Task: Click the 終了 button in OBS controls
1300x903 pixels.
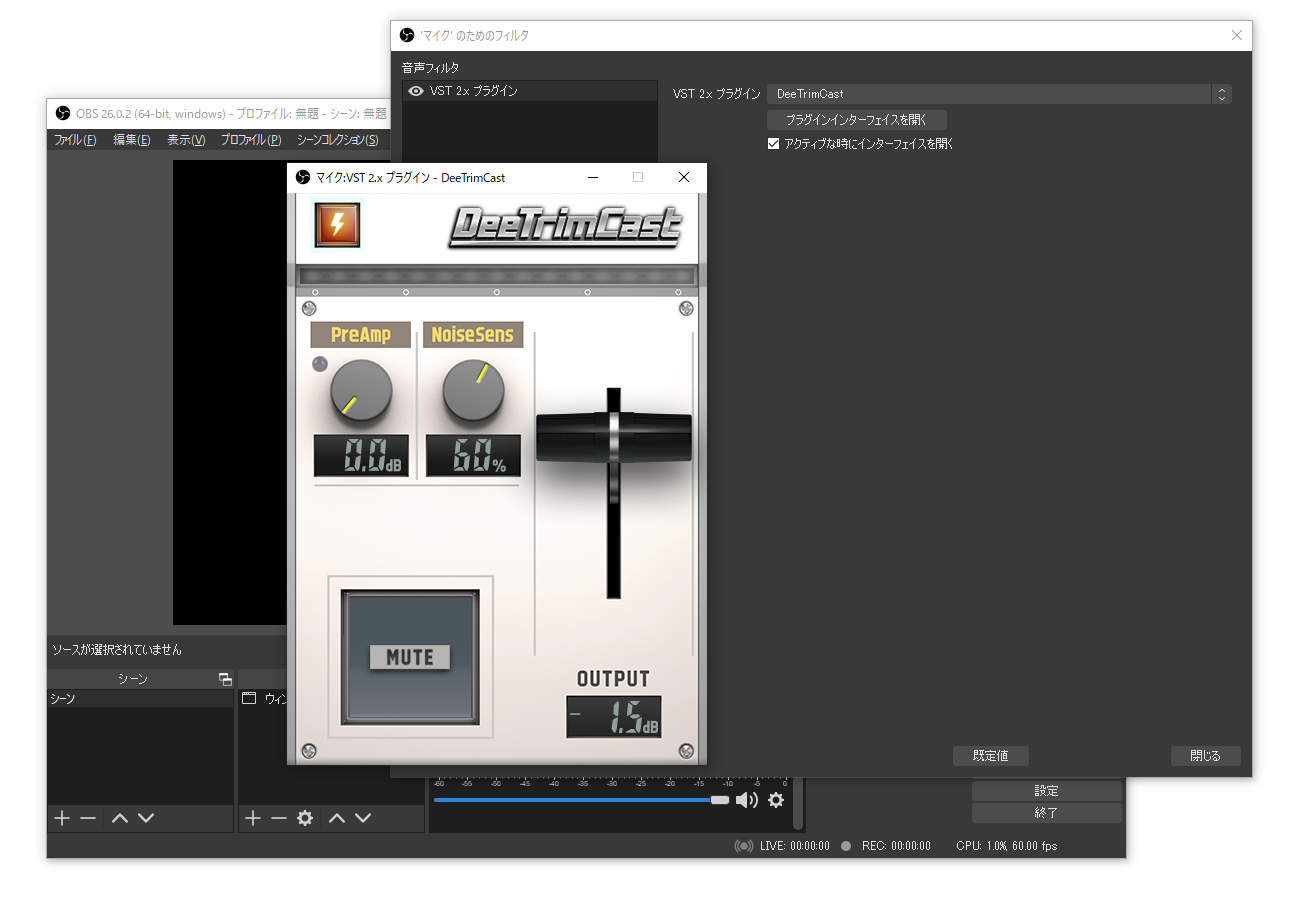Action: click(1046, 813)
